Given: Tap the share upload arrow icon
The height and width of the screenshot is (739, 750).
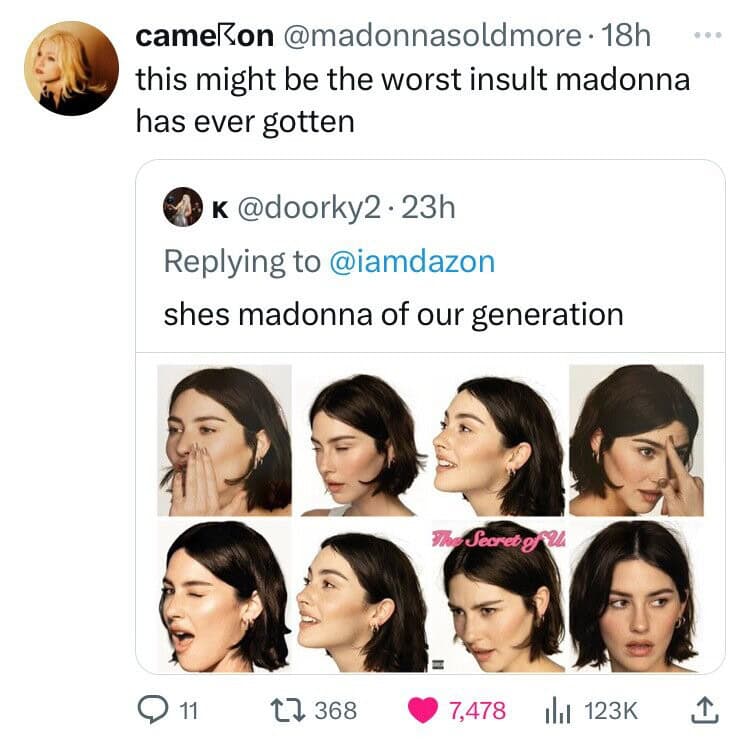Looking at the screenshot, I should (x=703, y=710).
